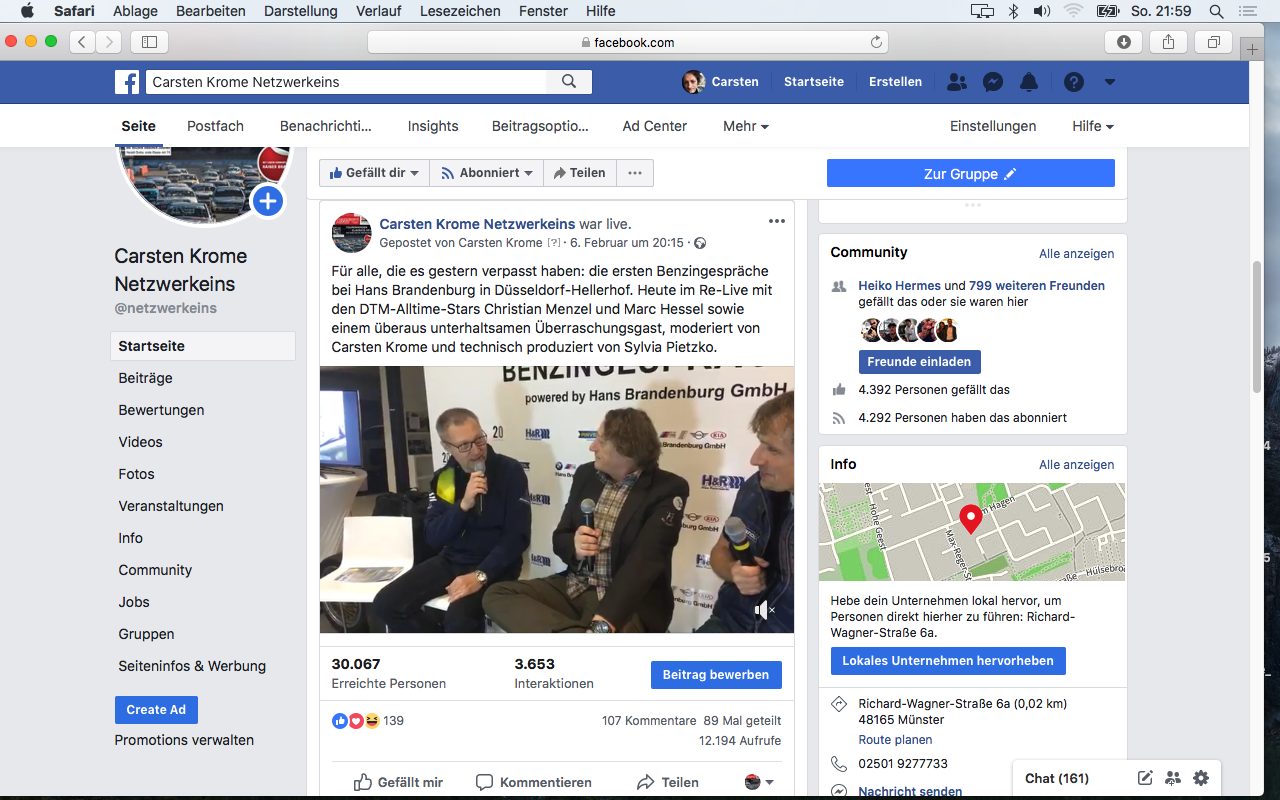Viewport: 1280px width, 800px height.
Task: Open the Apple menu
Action: pos(27,12)
